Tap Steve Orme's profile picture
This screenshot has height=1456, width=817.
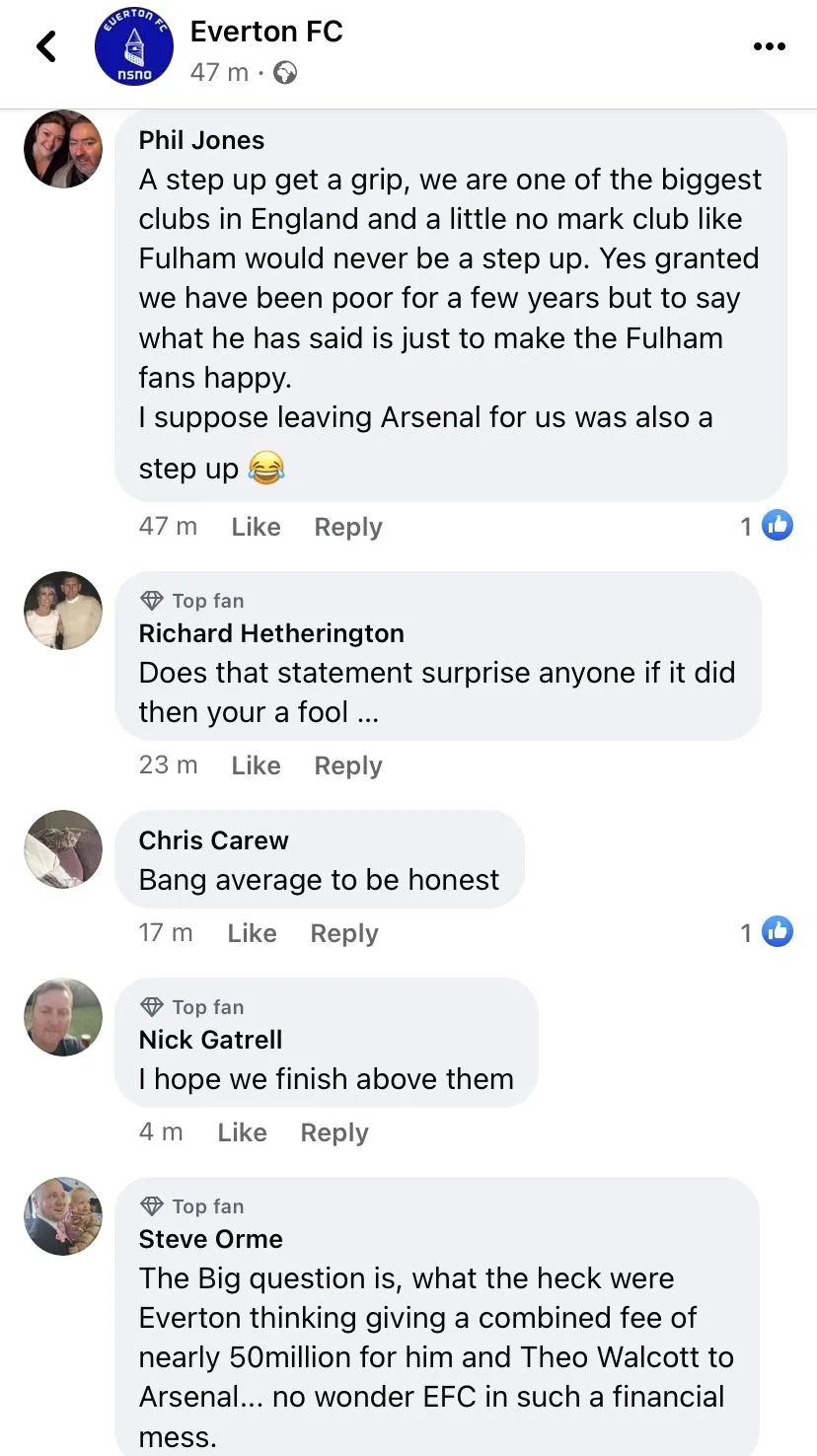[x=63, y=1216]
